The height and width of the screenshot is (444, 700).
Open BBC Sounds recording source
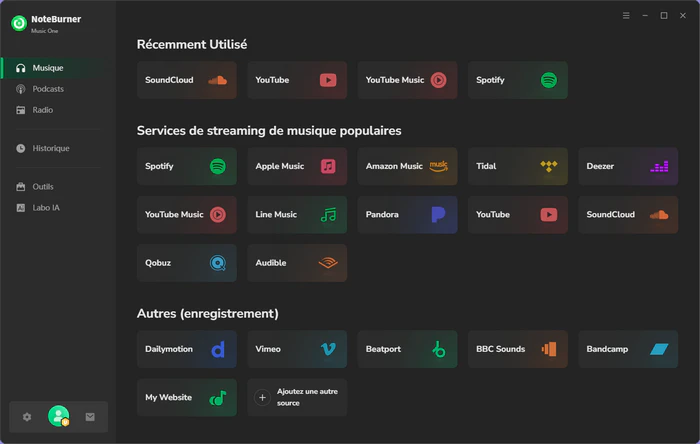click(517, 349)
